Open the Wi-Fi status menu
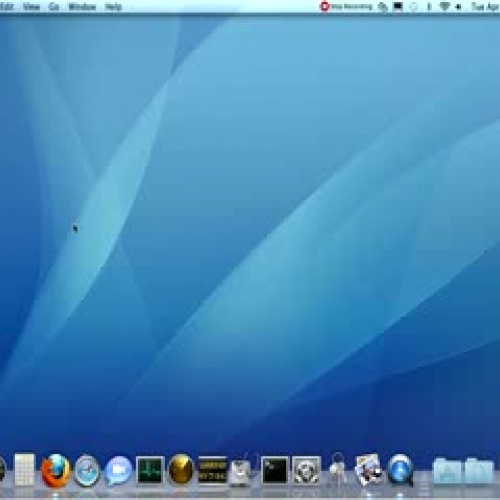The width and height of the screenshot is (500, 500). (444, 6)
